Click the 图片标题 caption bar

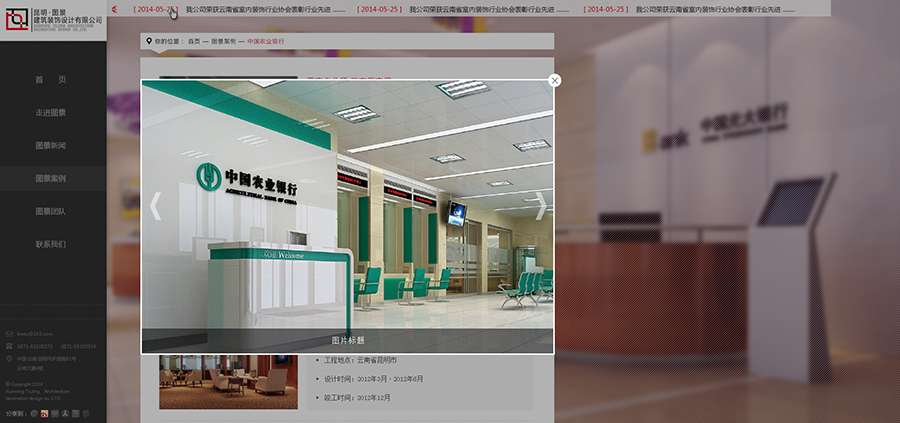[x=348, y=340]
